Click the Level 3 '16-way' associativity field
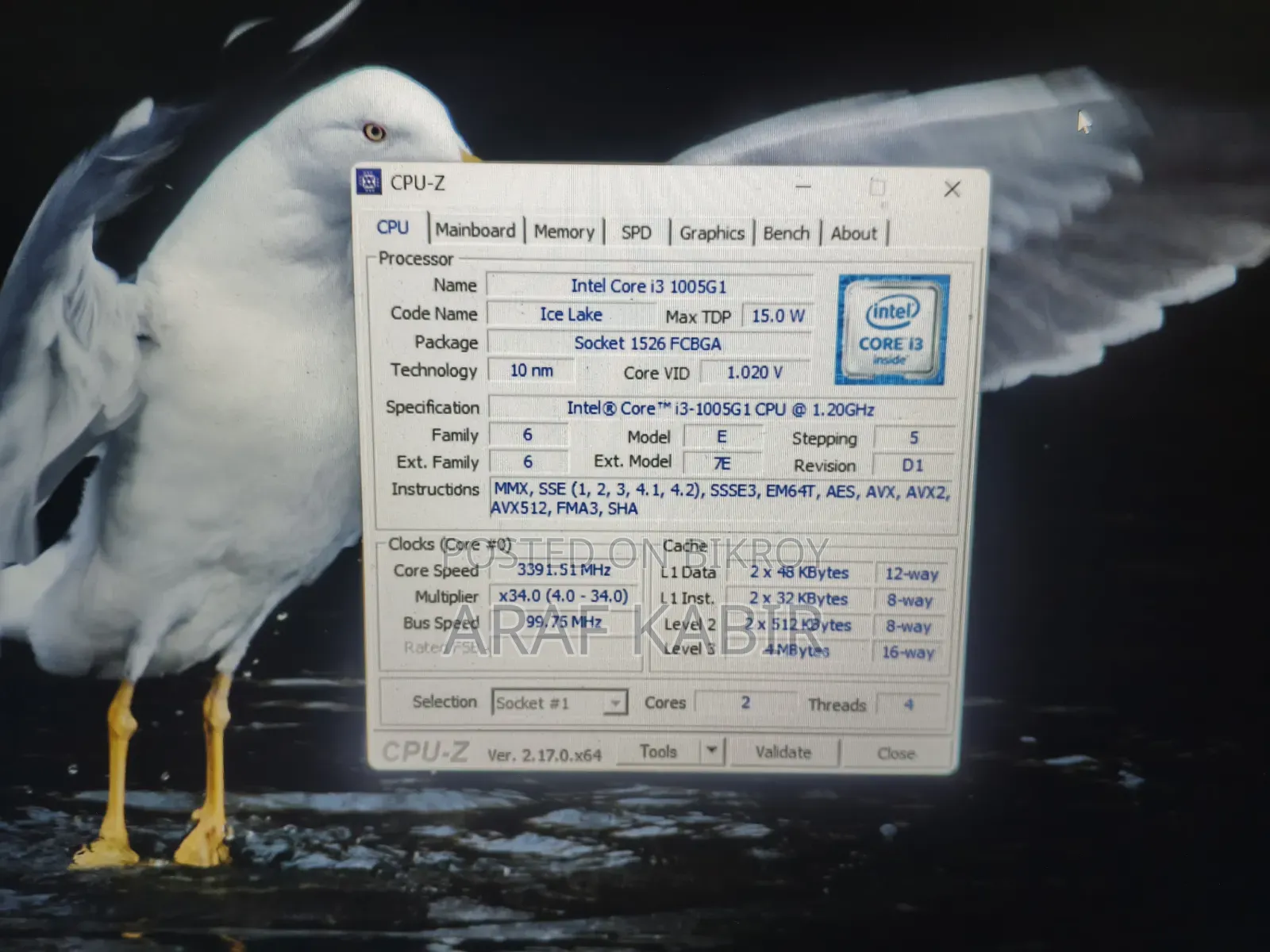This screenshot has height=952, width=1270. (908, 652)
